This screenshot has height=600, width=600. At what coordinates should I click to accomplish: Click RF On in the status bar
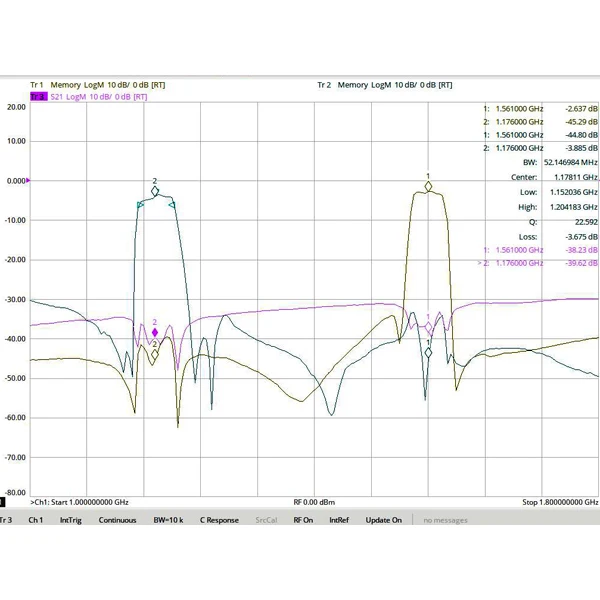click(303, 520)
